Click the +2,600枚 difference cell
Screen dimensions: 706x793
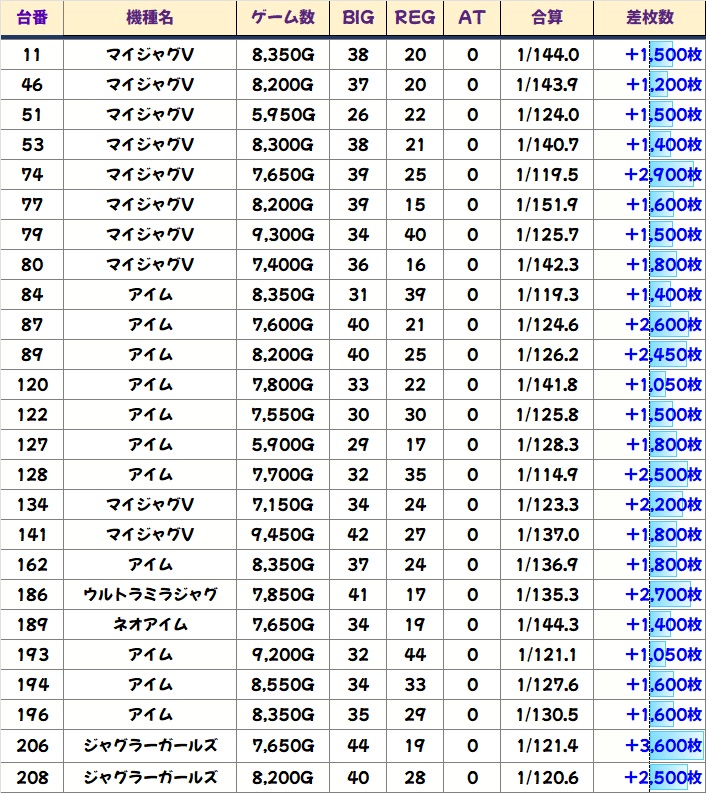pos(650,325)
